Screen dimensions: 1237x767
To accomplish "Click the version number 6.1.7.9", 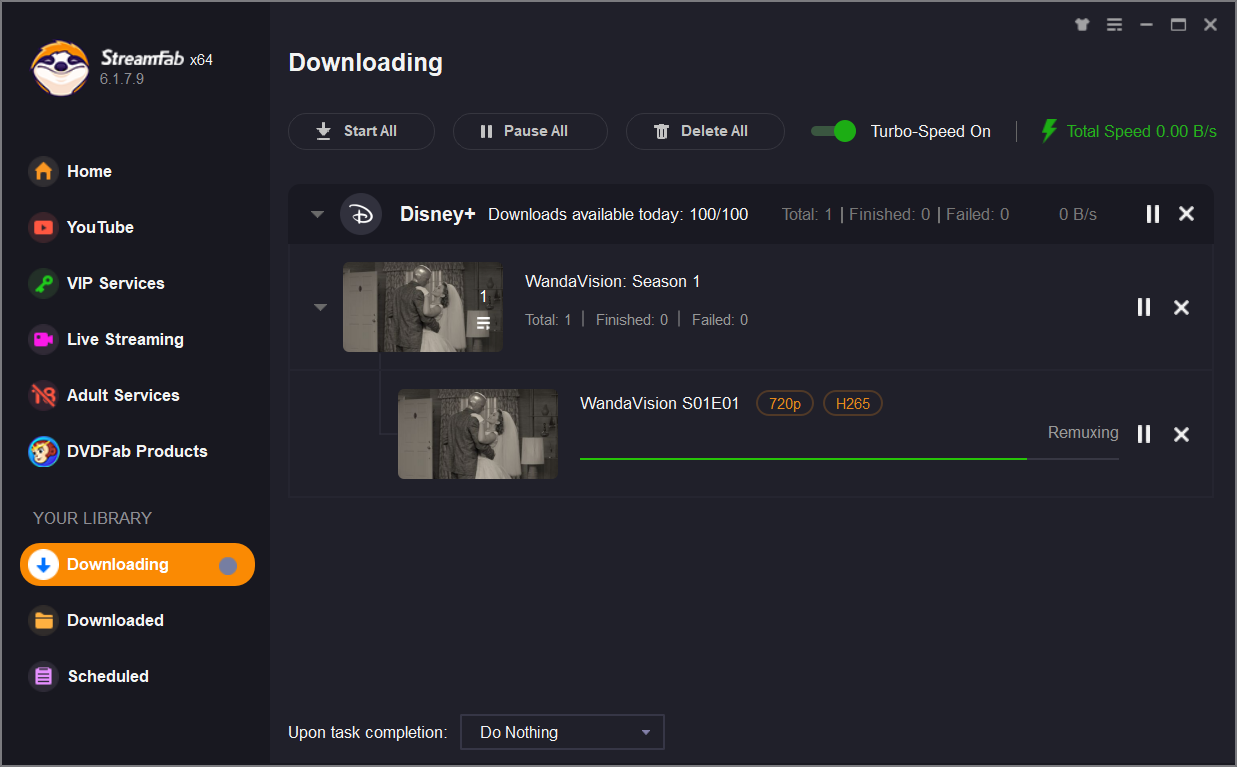I will click(122, 78).
